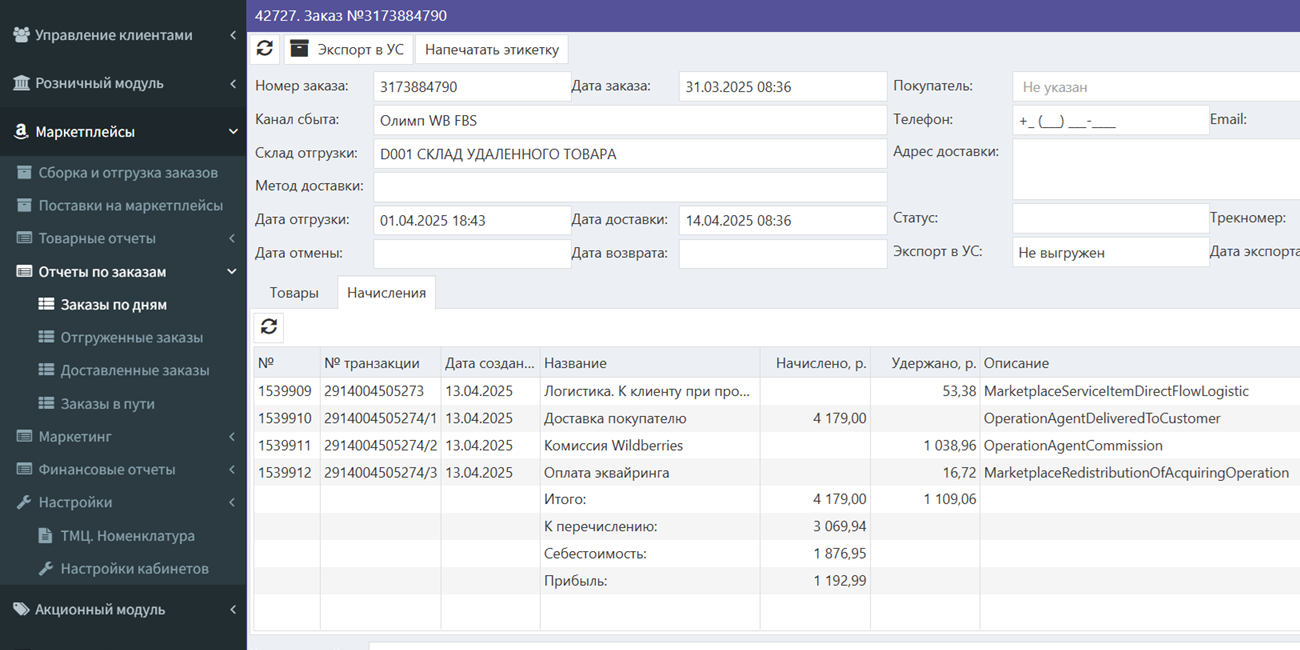This screenshot has height=650, width=1300.
Task: Click the empty Метод доставки field
Action: click(x=630, y=187)
